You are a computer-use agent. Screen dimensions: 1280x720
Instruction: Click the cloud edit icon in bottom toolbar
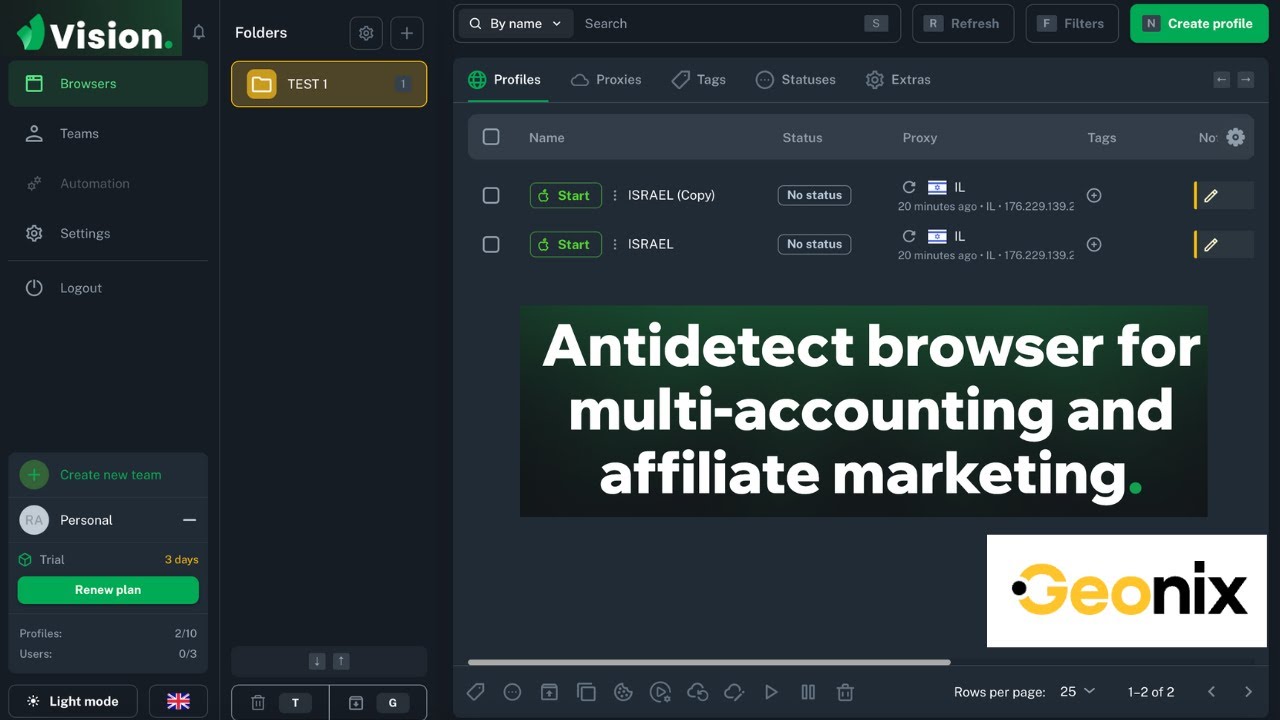[x=734, y=692]
